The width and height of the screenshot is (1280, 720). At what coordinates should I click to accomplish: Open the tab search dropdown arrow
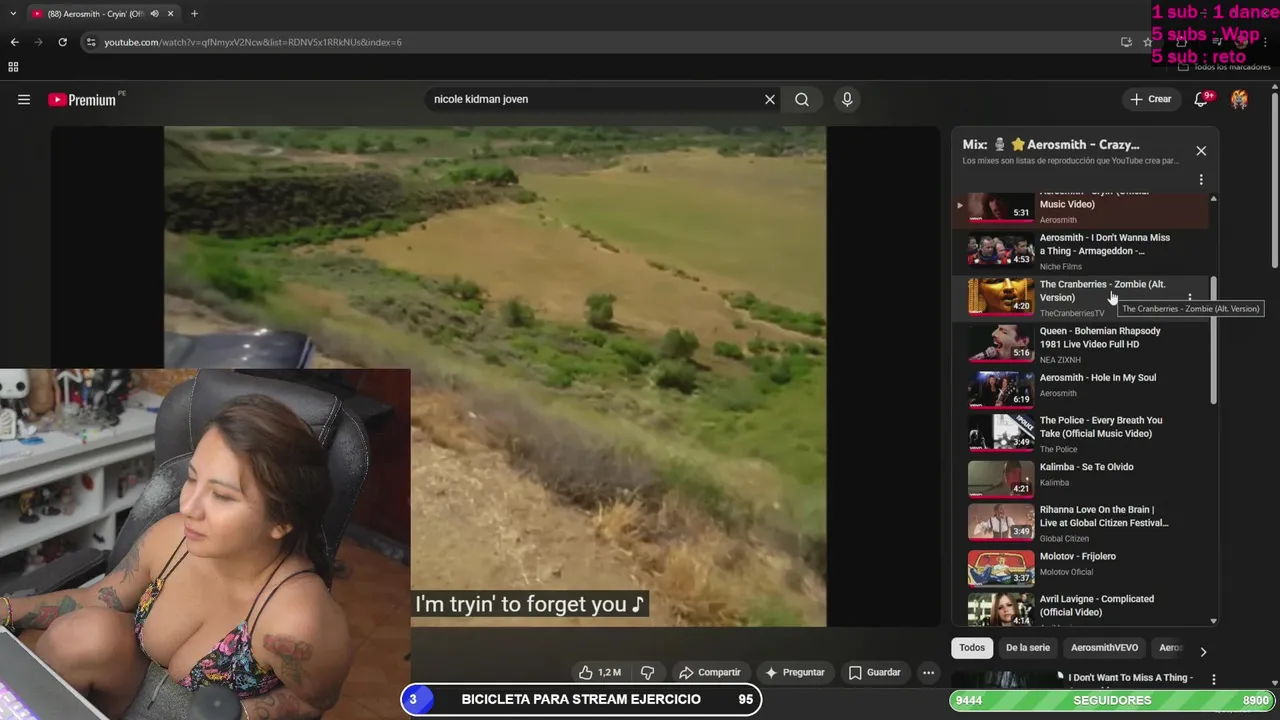coord(12,14)
